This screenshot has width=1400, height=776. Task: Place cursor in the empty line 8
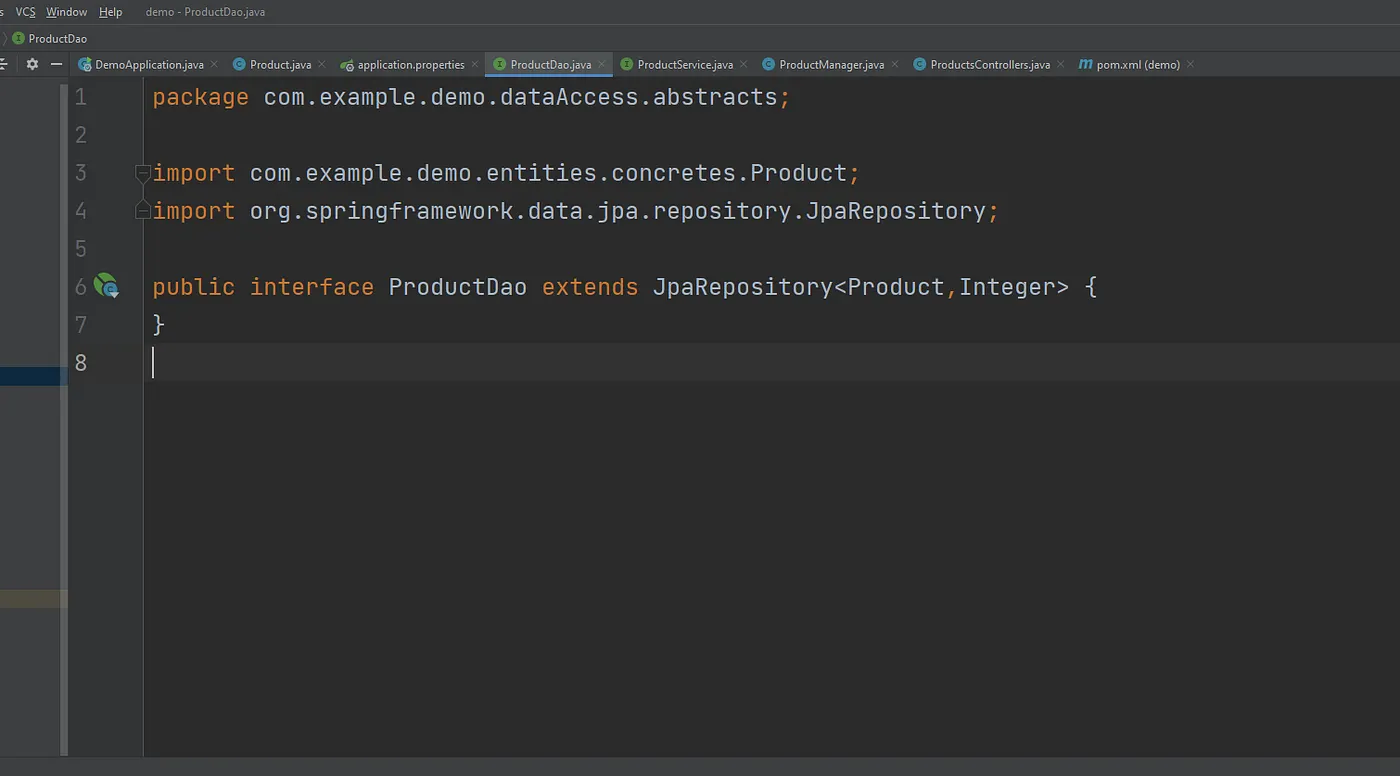click(x=772, y=363)
